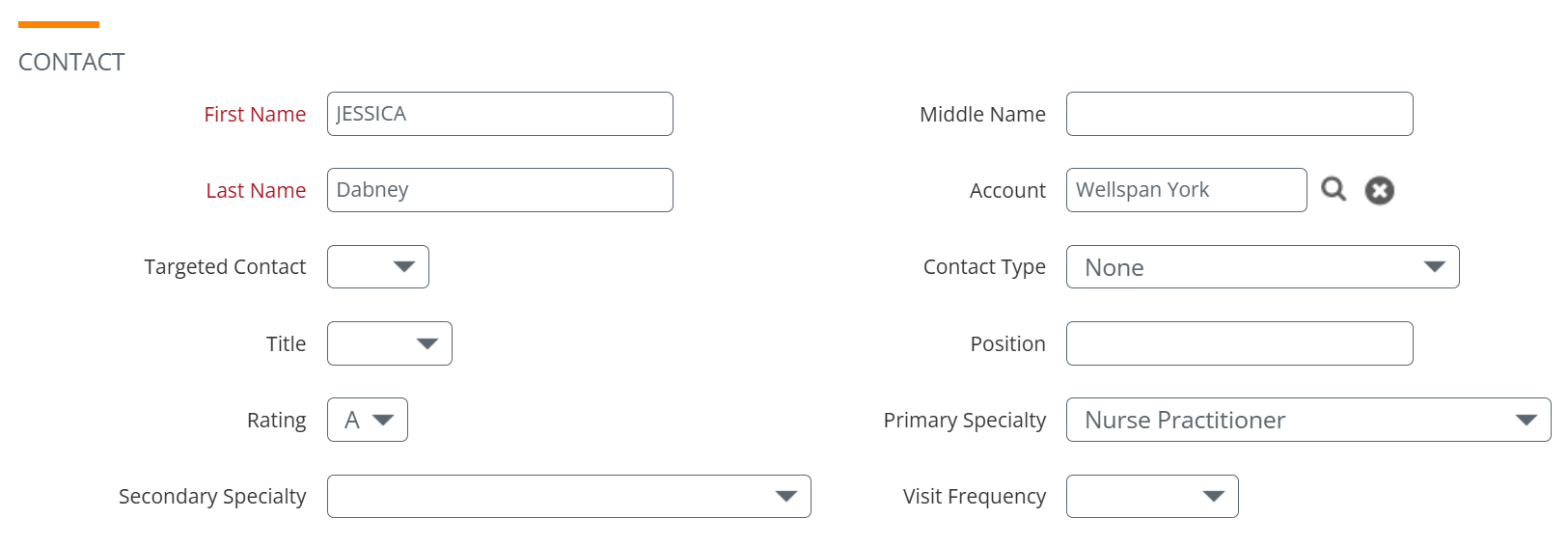Expand the Rating dropdown showing A
1568x546 pixels.
click(x=368, y=420)
